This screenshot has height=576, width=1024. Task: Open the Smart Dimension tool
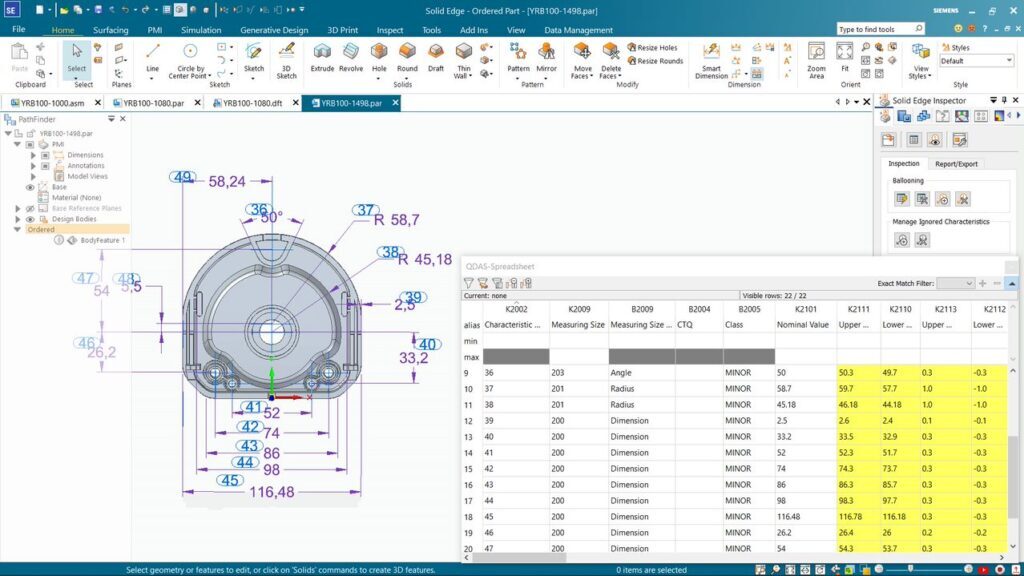point(711,61)
